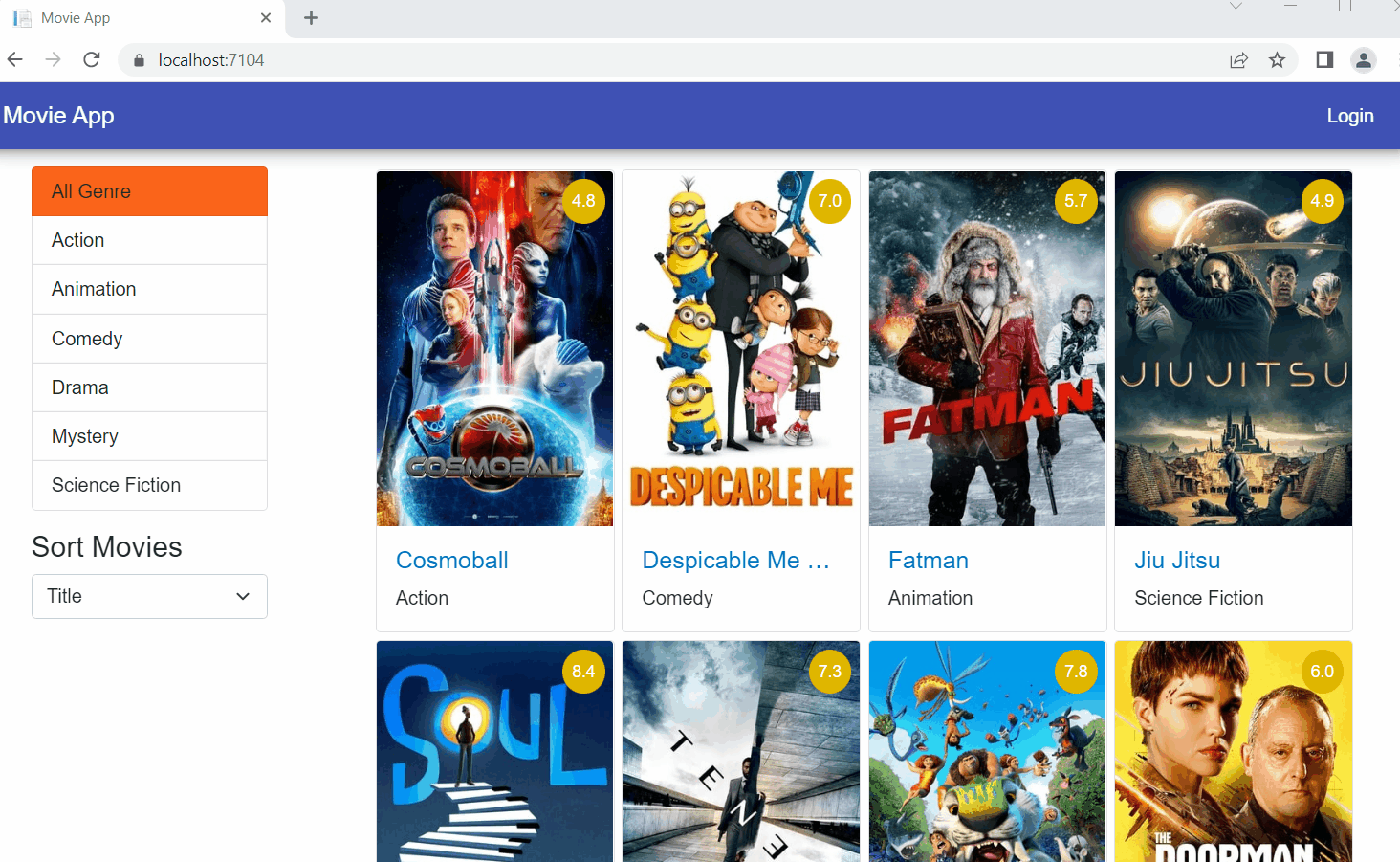The height and width of the screenshot is (862, 1400).
Task: Click the 4.8 rating badge on Cosmoball
Action: click(x=583, y=201)
